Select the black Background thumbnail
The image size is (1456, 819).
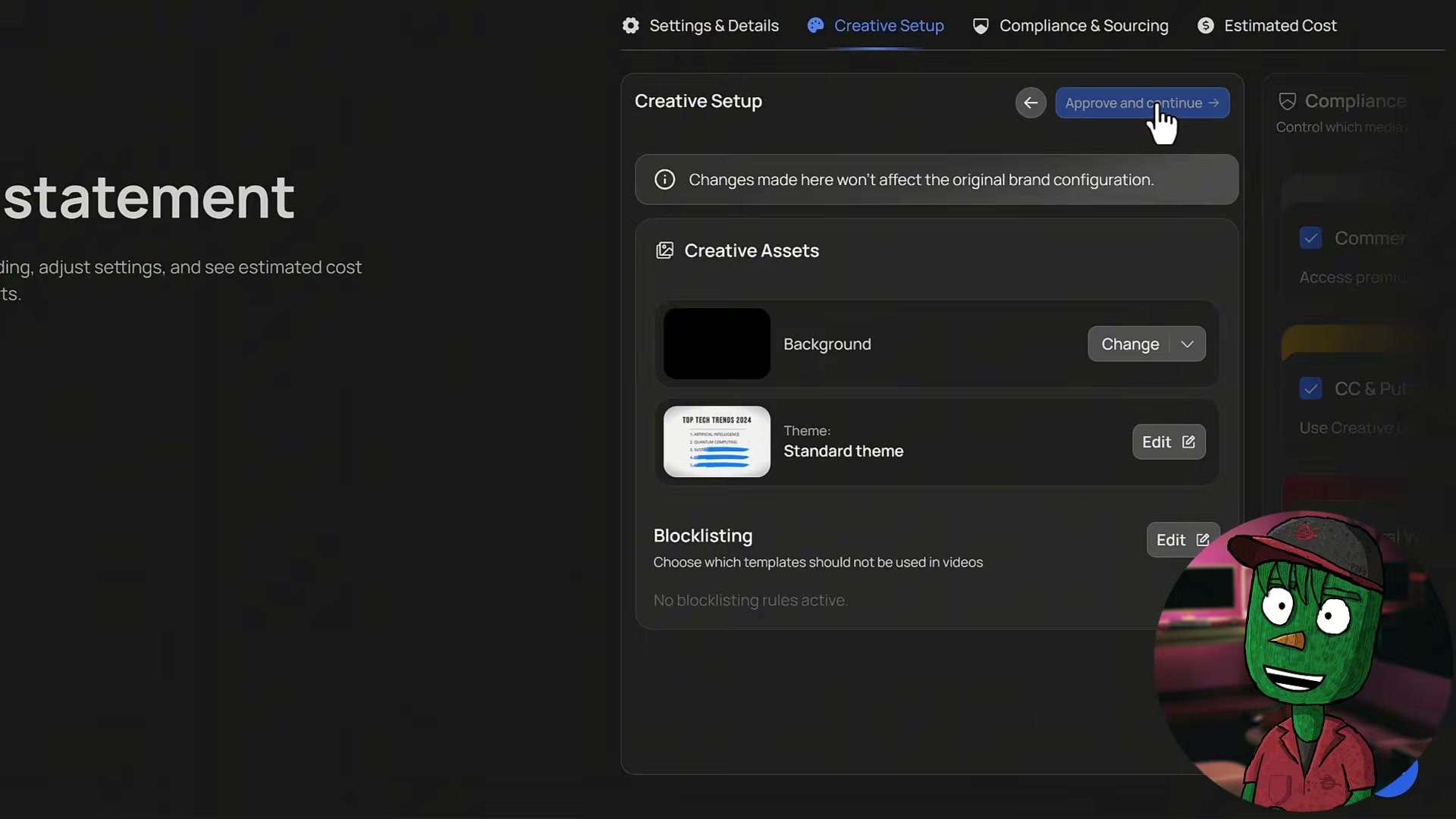[x=717, y=344]
